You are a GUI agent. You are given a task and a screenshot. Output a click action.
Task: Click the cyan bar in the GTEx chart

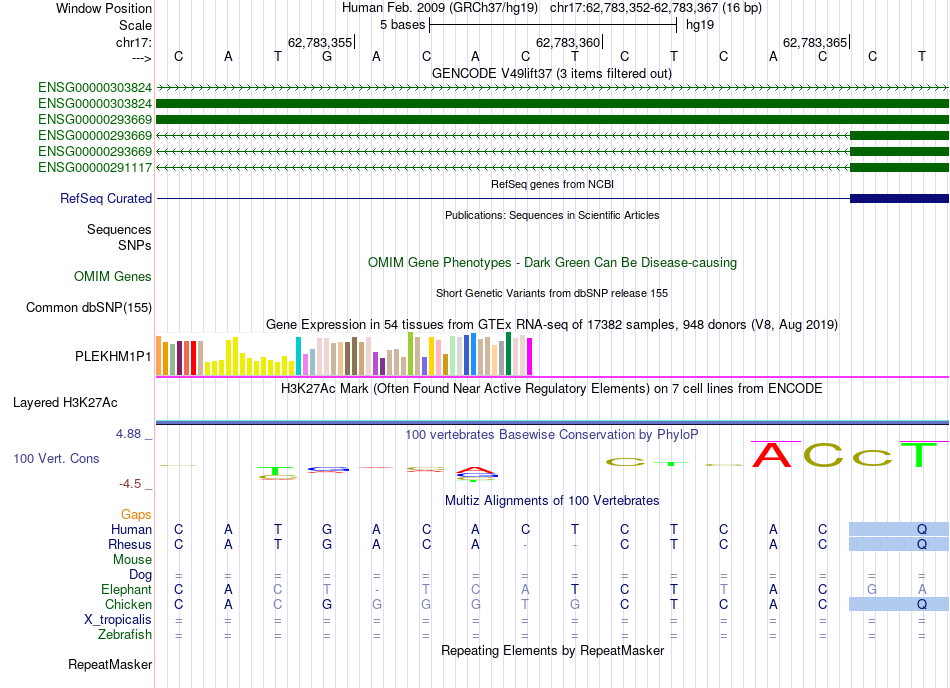[298, 356]
